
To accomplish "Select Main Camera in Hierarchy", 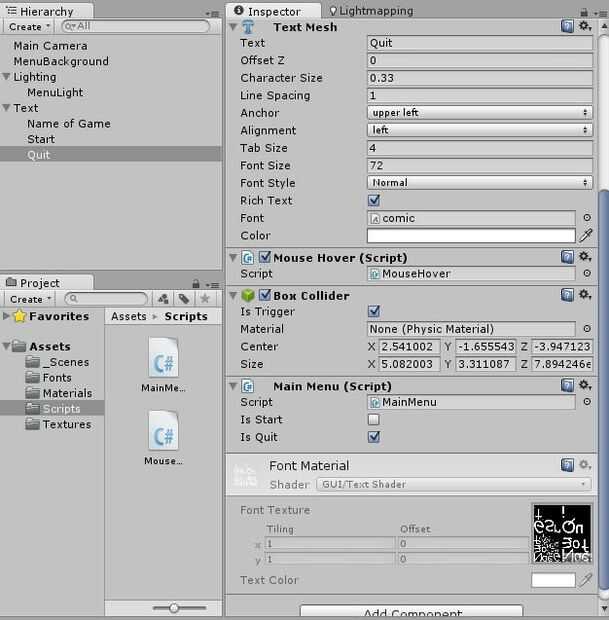I will pyautogui.click(x=50, y=46).
